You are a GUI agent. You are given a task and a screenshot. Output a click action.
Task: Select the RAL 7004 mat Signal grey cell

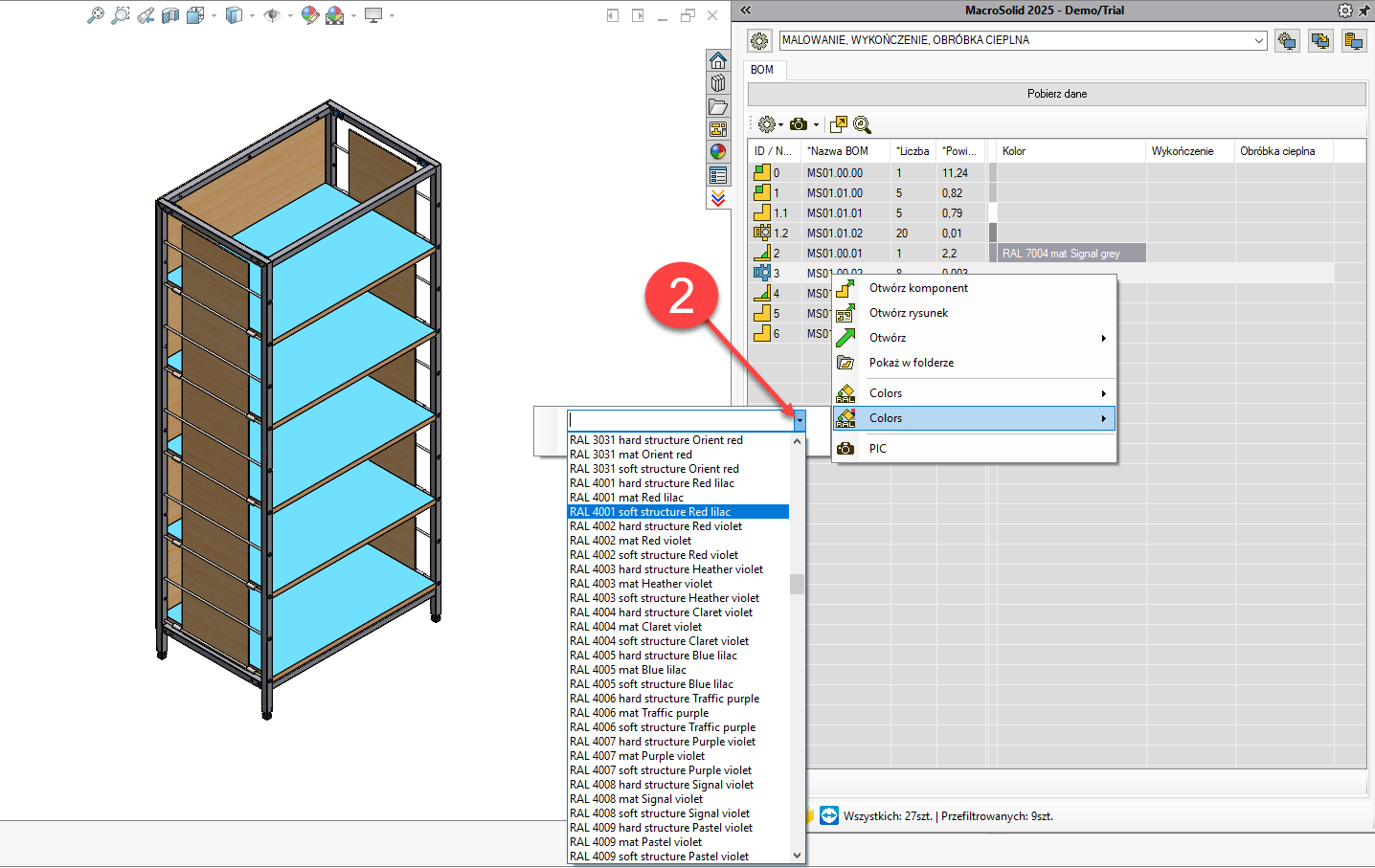click(x=1071, y=254)
